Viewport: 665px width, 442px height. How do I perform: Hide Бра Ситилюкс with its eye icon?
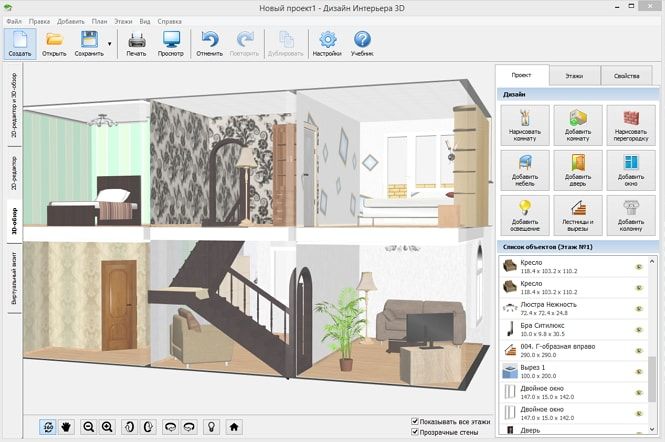pyautogui.click(x=639, y=330)
